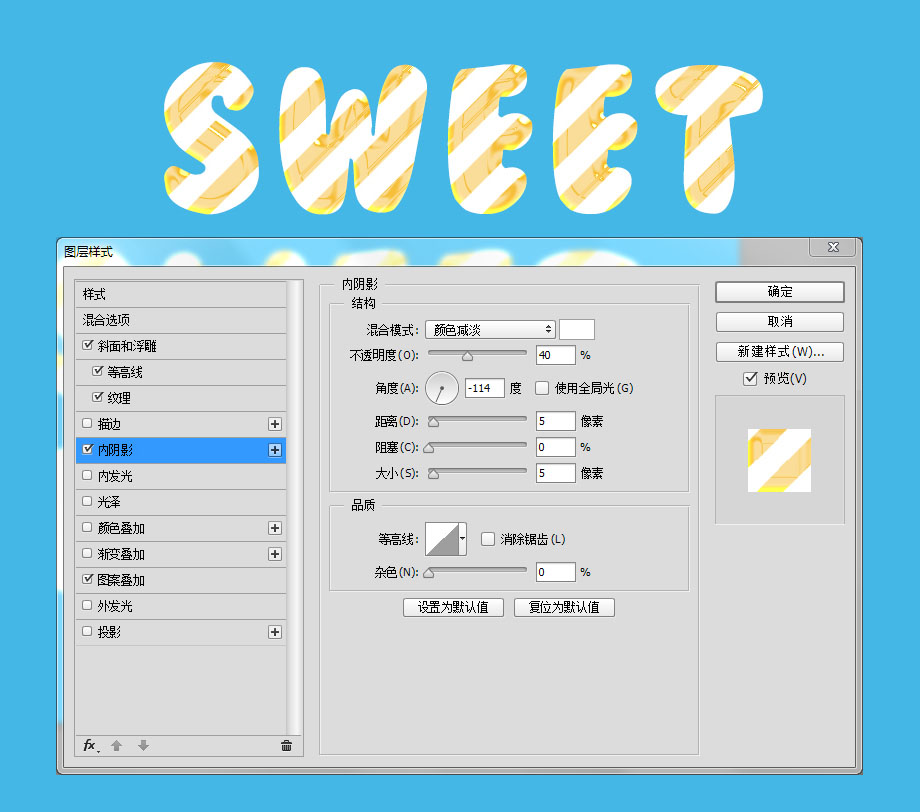Image resolution: width=920 pixels, height=812 pixels.
Task: Click the fx icon at panel bottom
Action: (x=88, y=745)
